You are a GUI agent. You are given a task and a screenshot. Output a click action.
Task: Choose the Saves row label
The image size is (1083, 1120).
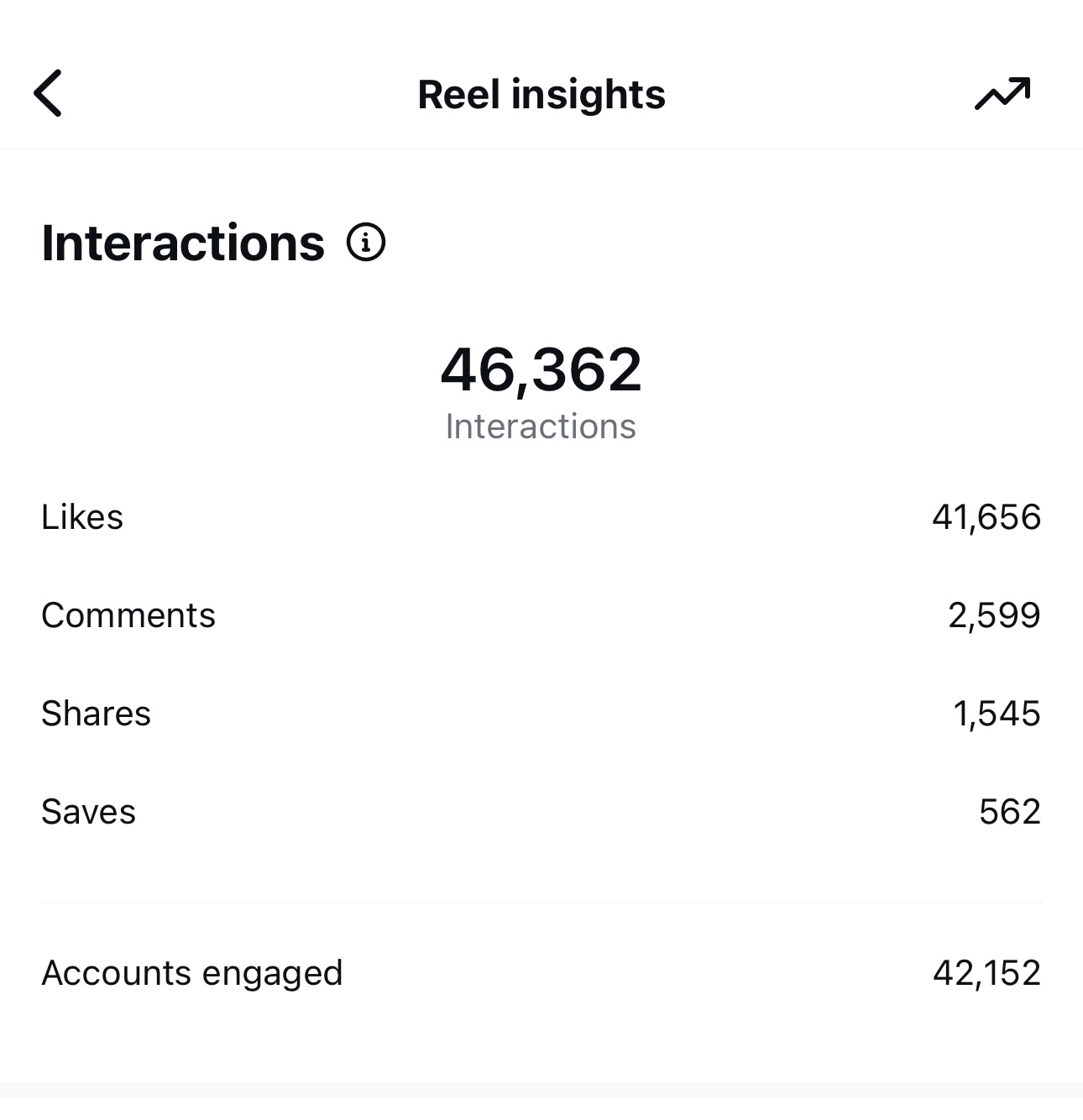(88, 812)
